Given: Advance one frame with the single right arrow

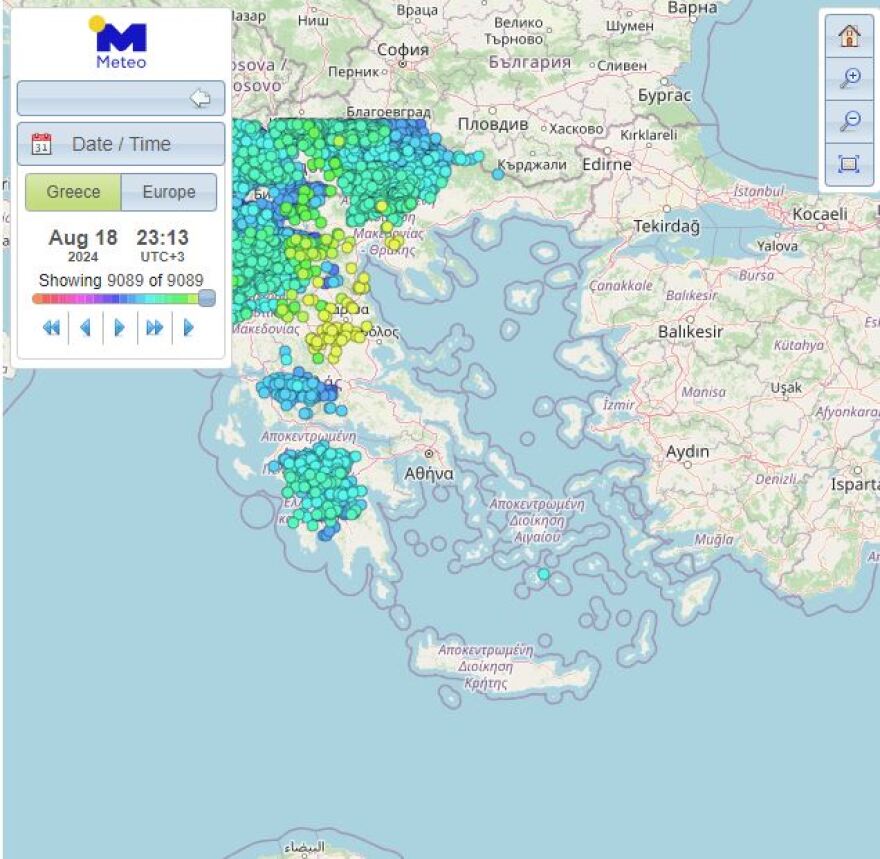Looking at the screenshot, I should (x=118, y=326).
